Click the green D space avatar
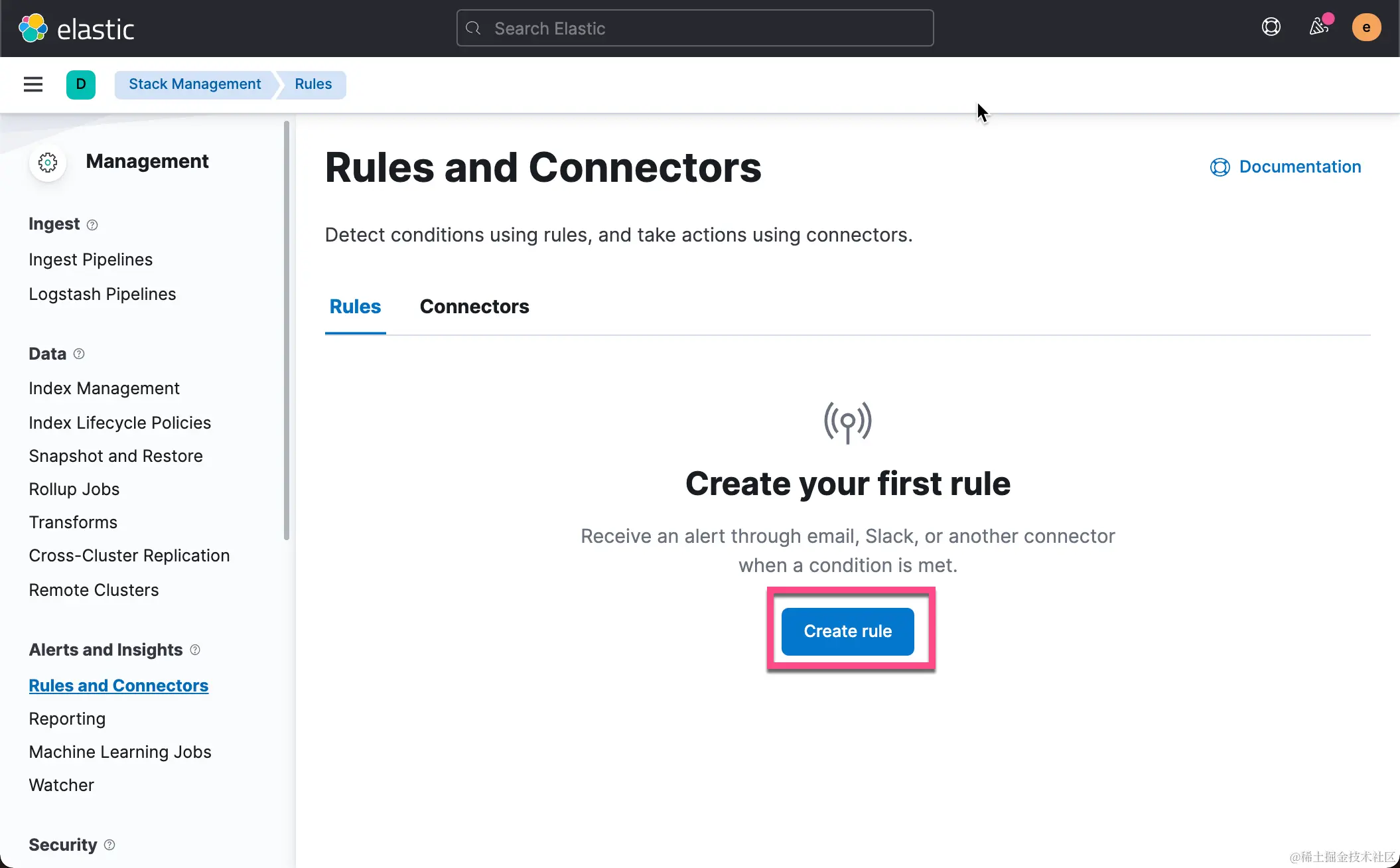Screen dimensions: 1400x868 81,84
